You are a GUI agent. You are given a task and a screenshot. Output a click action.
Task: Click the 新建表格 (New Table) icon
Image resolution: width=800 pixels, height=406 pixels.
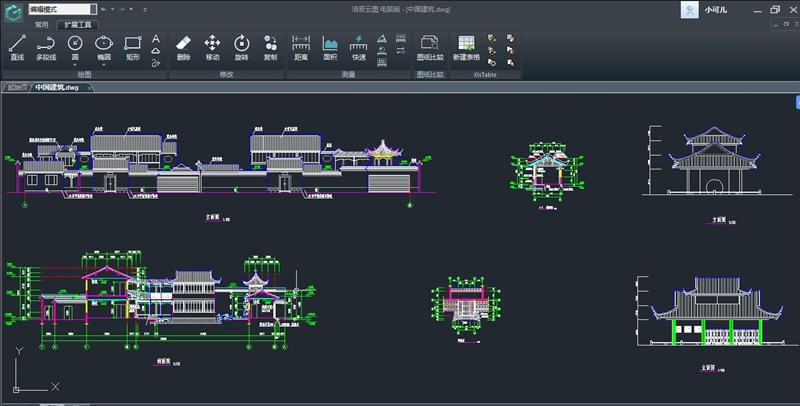click(x=466, y=47)
